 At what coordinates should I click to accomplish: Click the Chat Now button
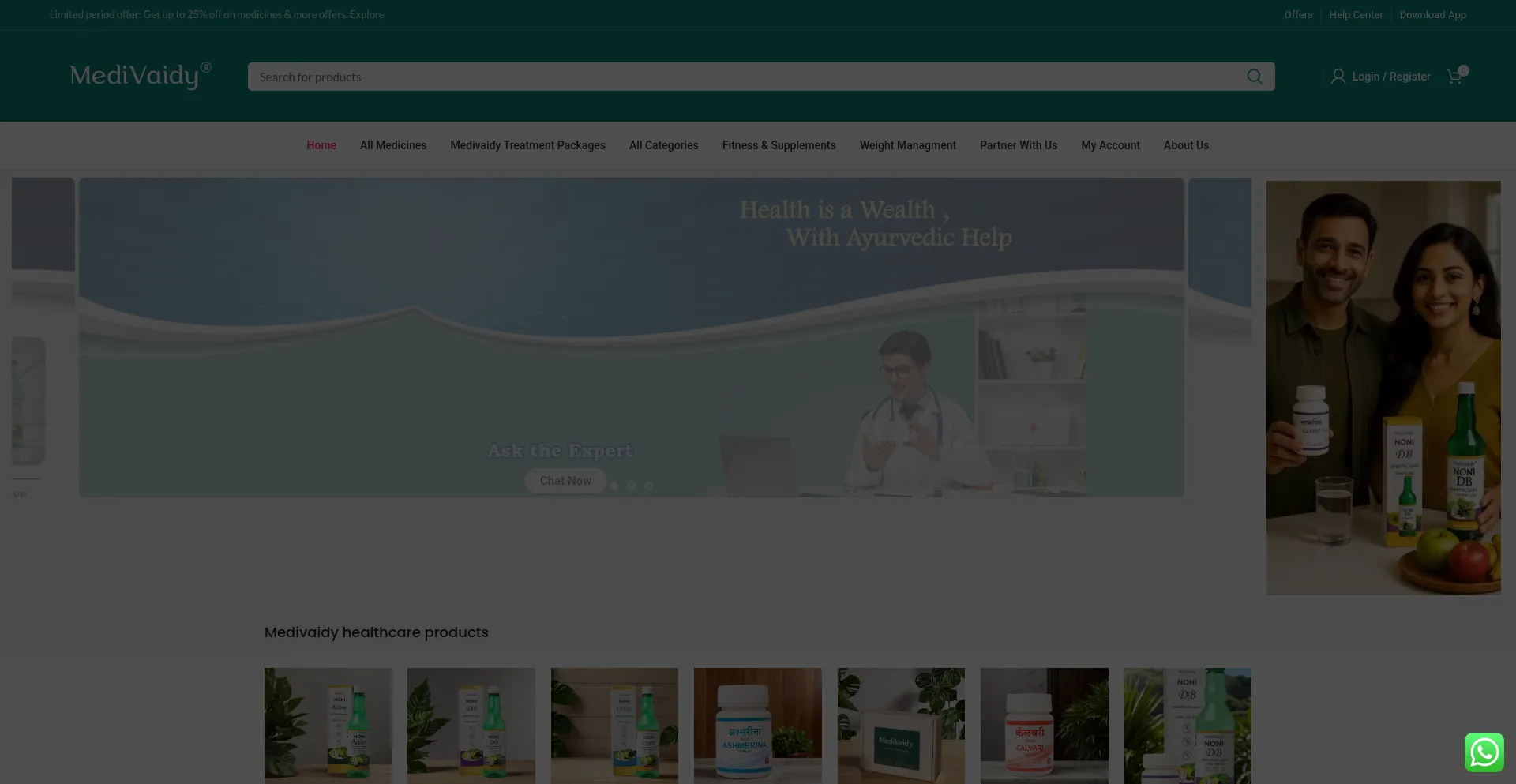565,481
